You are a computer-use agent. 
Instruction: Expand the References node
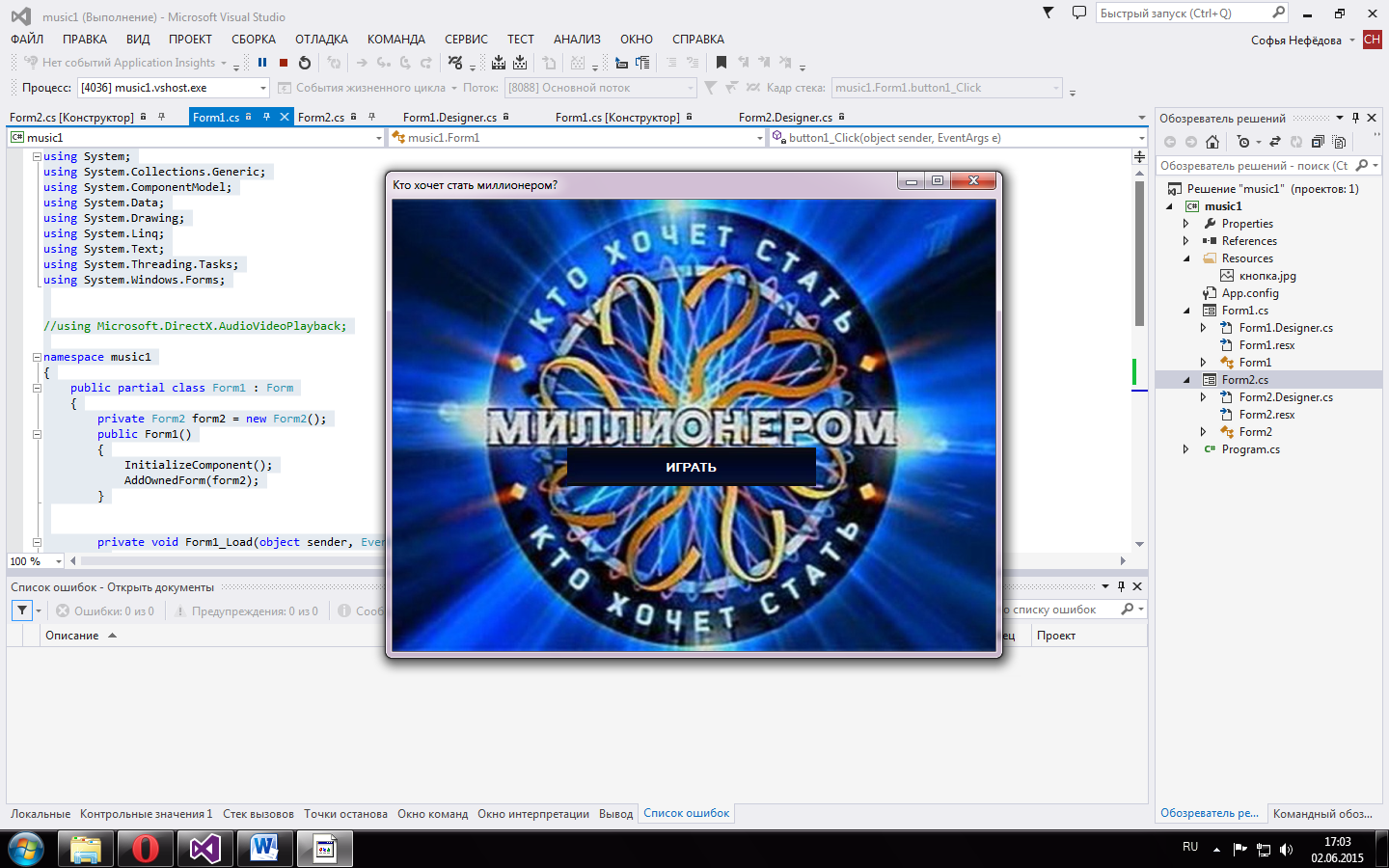(x=1186, y=241)
